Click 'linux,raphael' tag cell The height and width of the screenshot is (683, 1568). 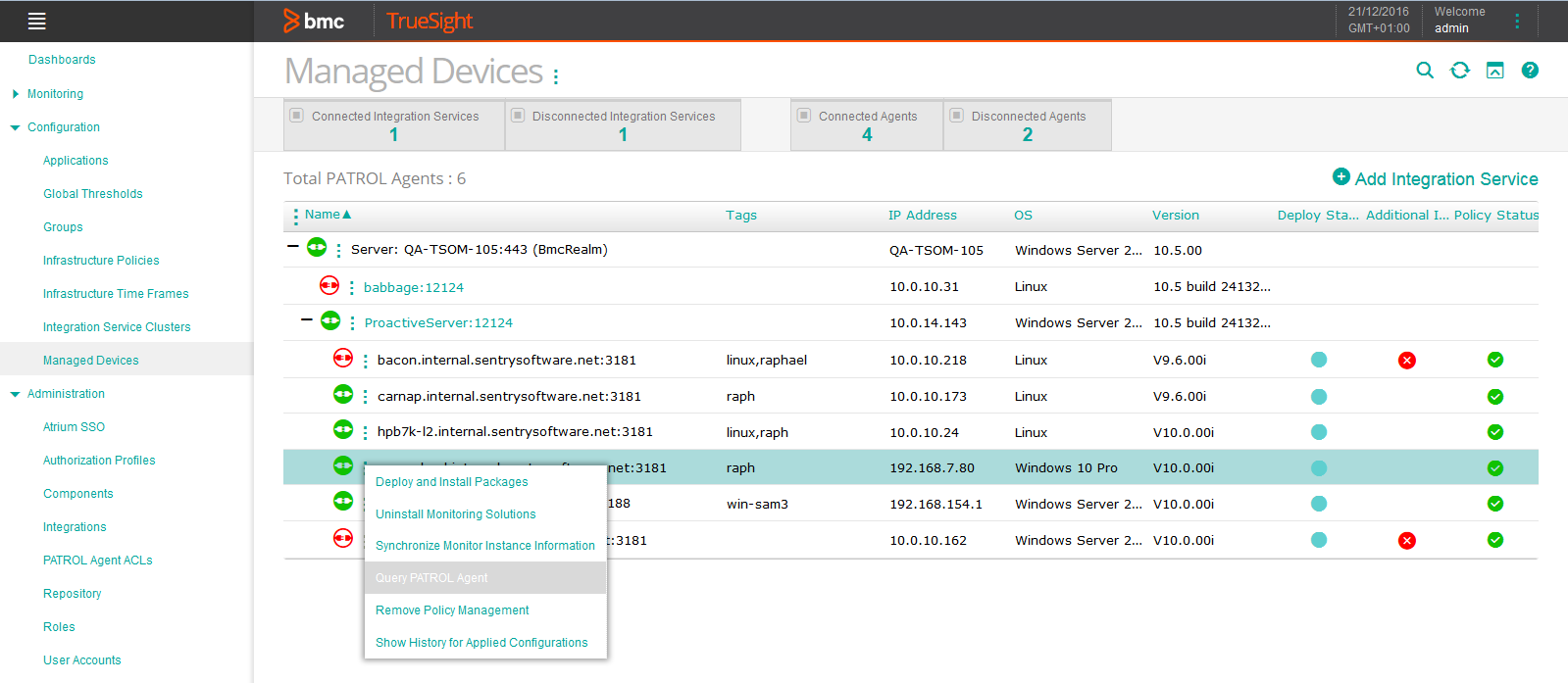767,361
